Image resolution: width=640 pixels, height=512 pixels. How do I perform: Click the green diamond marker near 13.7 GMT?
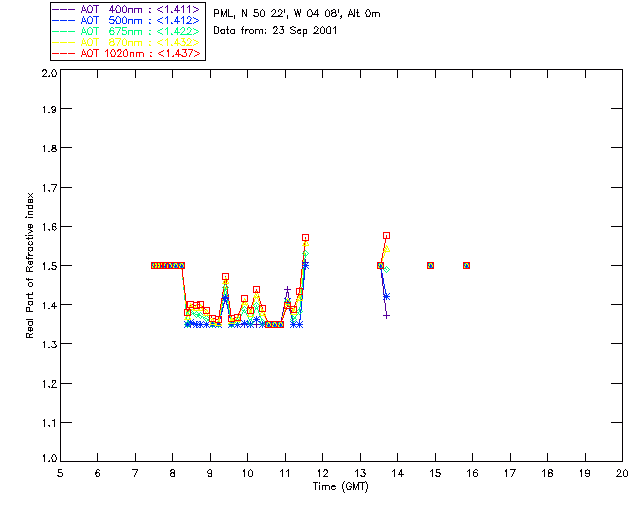[387, 269]
